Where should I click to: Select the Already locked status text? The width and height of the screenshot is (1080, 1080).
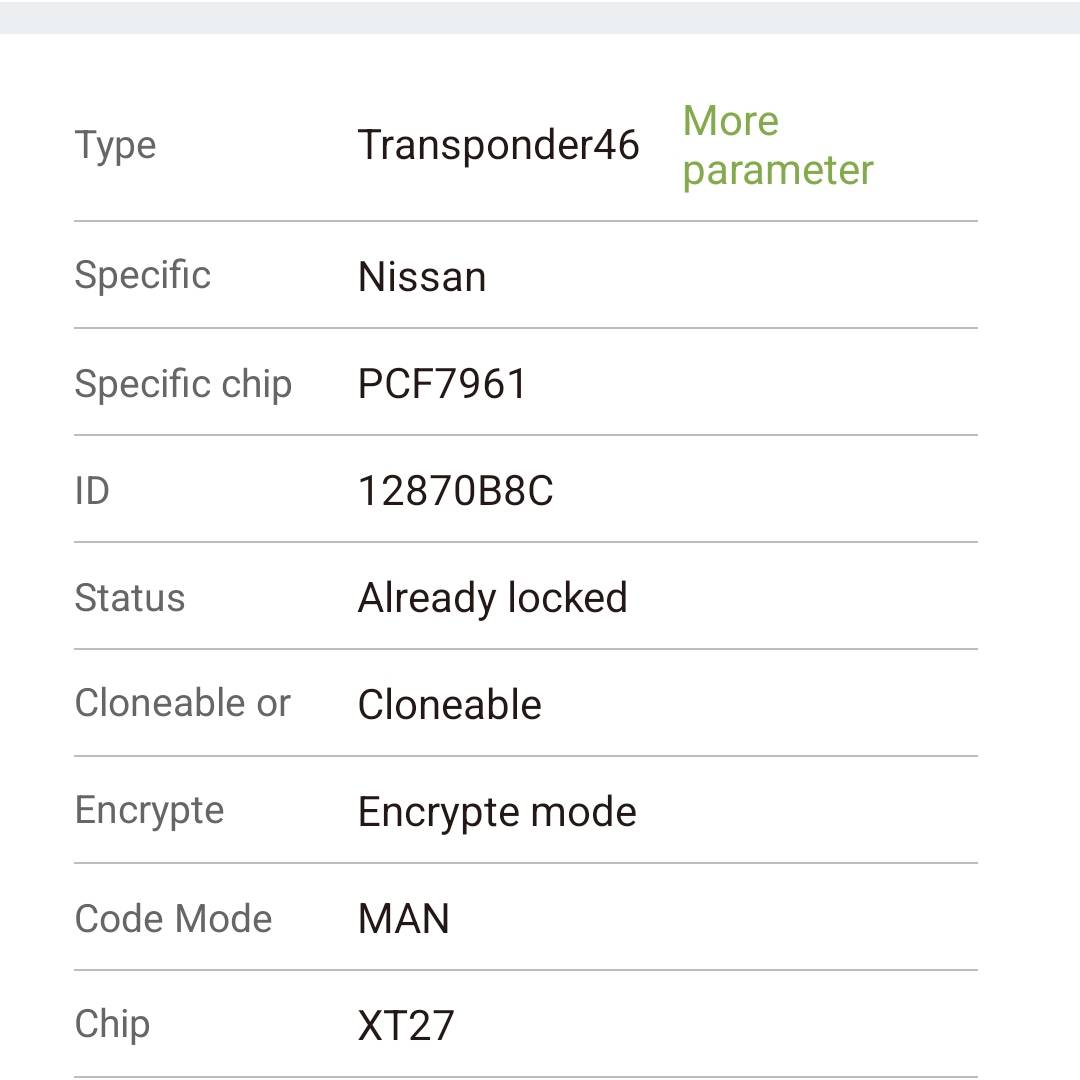point(492,598)
